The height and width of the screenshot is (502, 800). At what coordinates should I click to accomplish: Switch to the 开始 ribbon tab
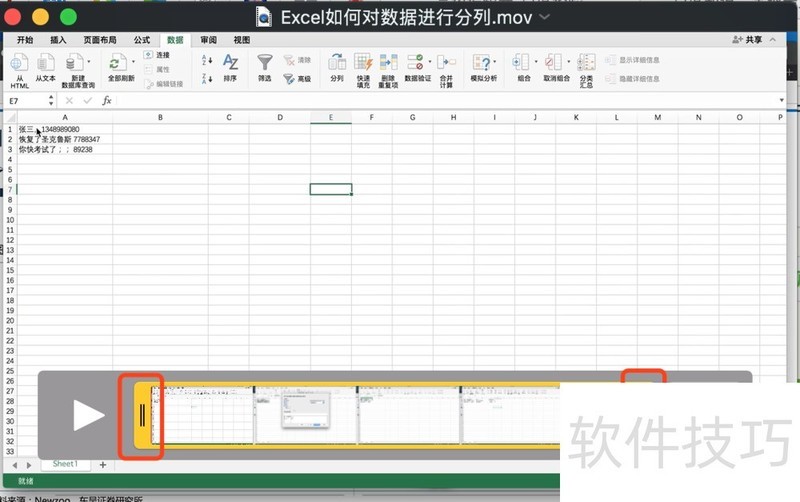click(25, 40)
